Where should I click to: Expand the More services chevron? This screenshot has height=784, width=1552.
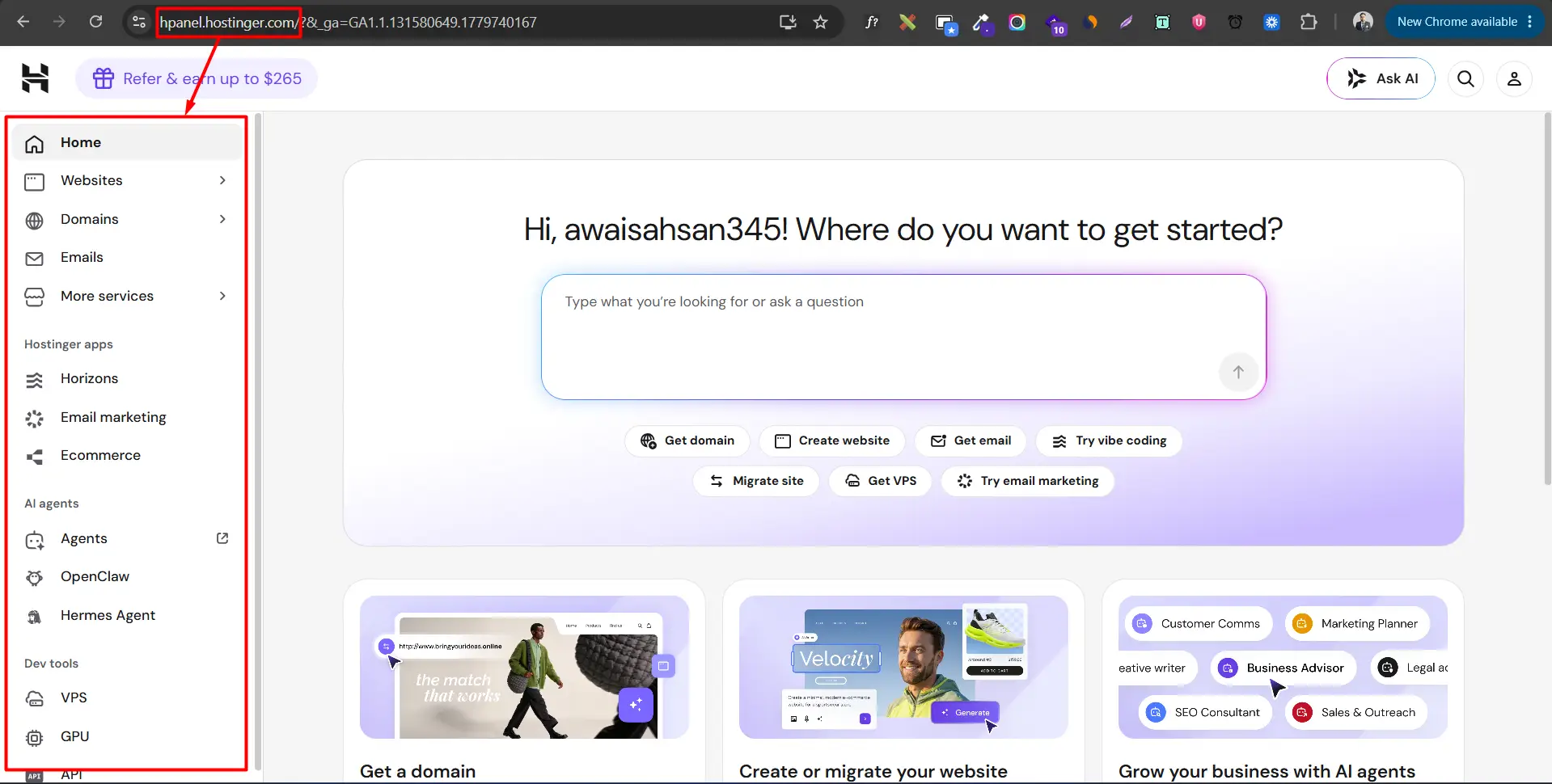click(222, 296)
